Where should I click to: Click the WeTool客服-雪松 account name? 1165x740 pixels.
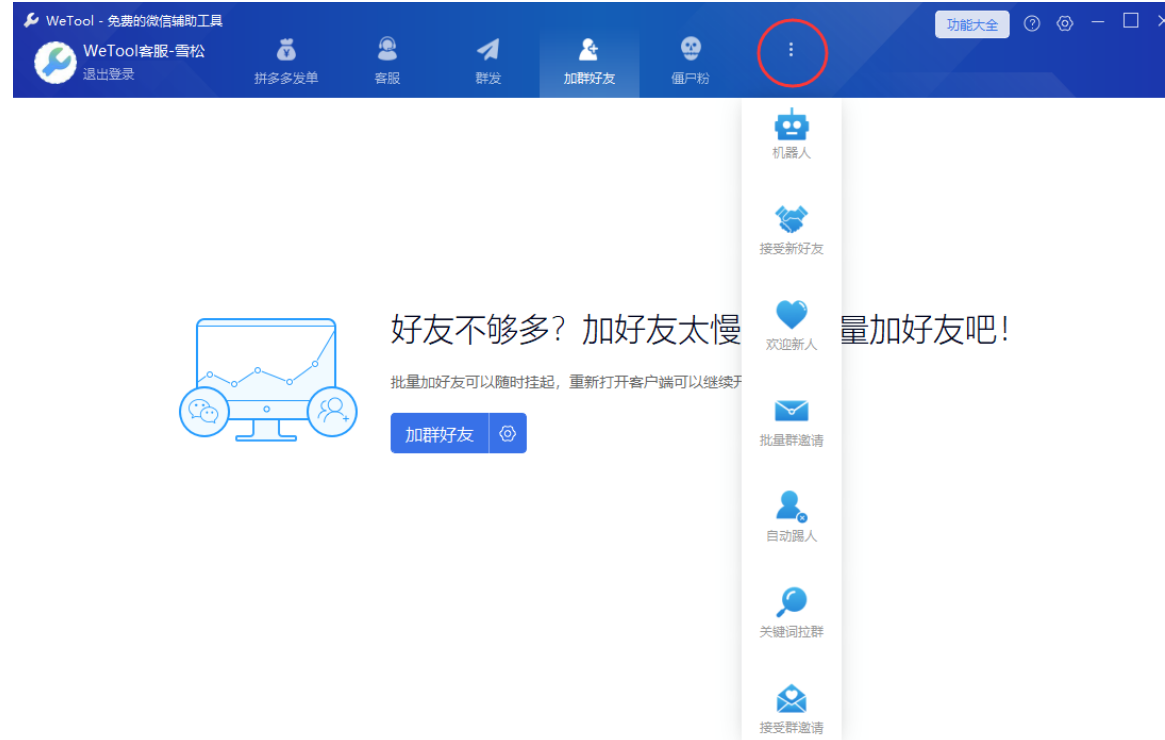[x=144, y=51]
